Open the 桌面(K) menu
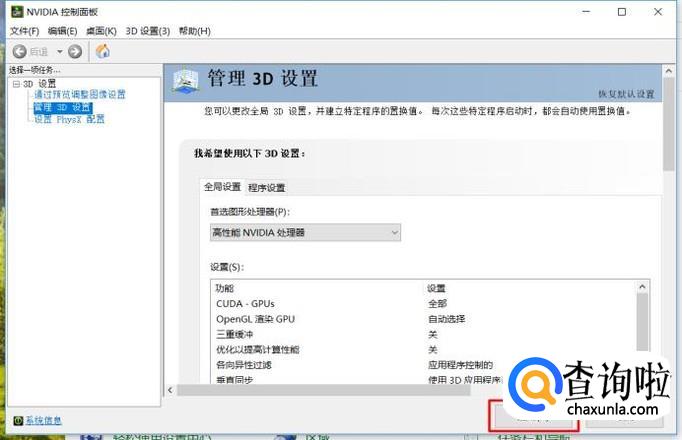The width and height of the screenshot is (682, 440). [x=101, y=31]
